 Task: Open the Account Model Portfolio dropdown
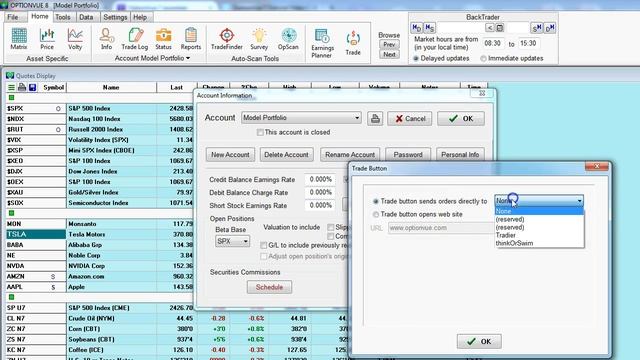[x=301, y=118]
